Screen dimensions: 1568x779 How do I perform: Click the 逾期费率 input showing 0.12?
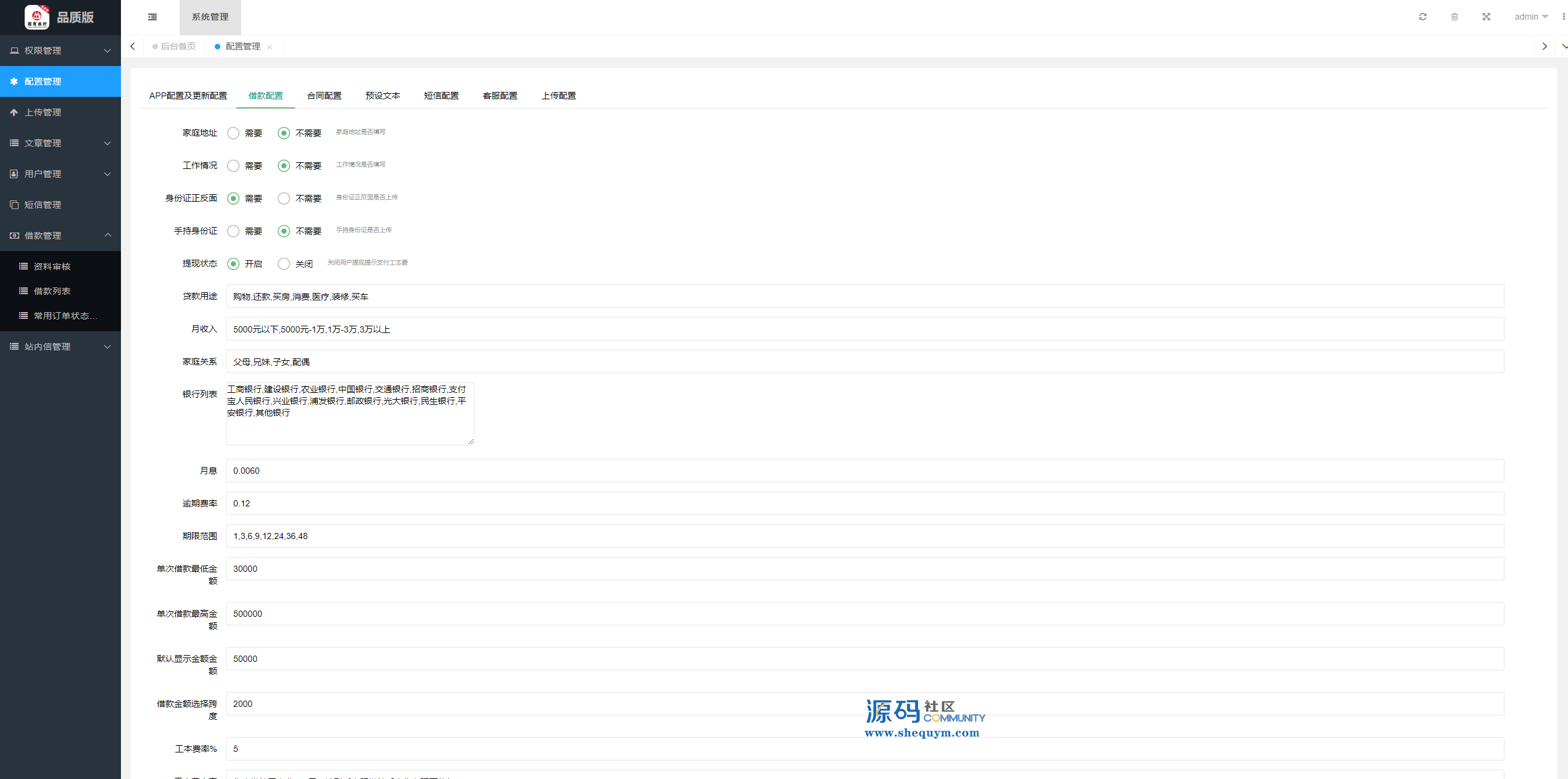click(x=865, y=503)
